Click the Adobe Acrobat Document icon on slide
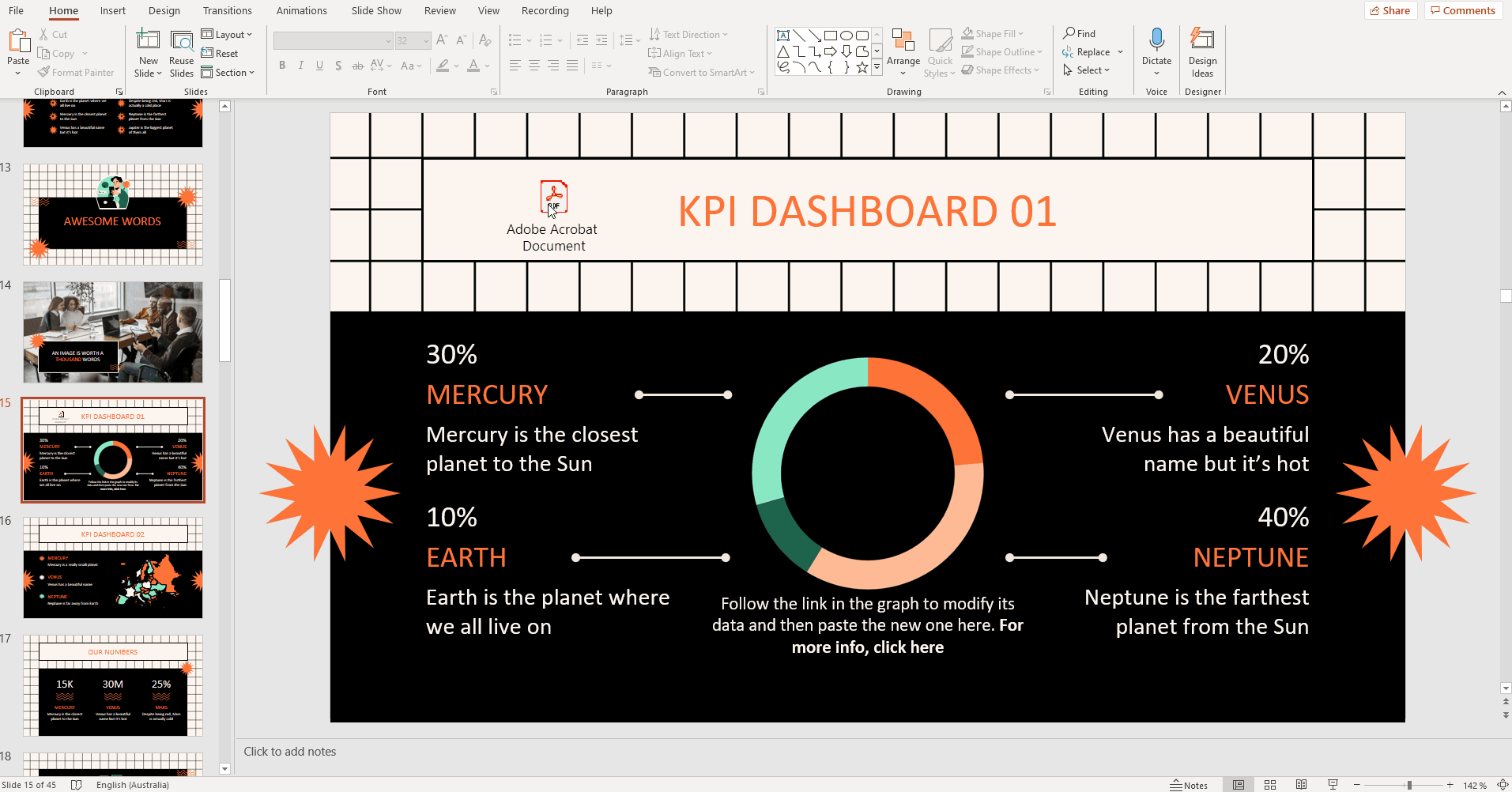The height and width of the screenshot is (792, 1512). tap(553, 197)
